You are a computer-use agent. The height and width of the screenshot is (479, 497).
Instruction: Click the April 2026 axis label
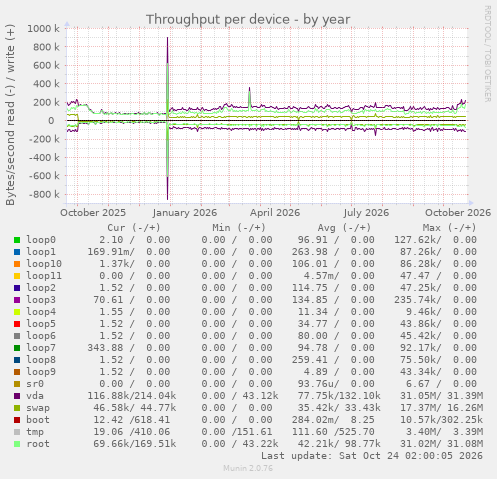(x=275, y=213)
